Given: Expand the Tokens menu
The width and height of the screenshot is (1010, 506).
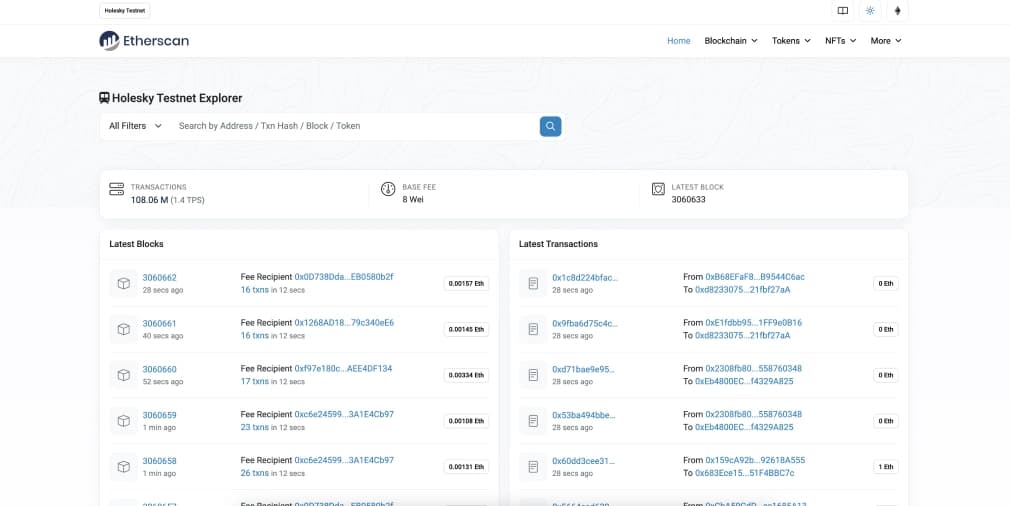Looking at the screenshot, I should point(791,41).
